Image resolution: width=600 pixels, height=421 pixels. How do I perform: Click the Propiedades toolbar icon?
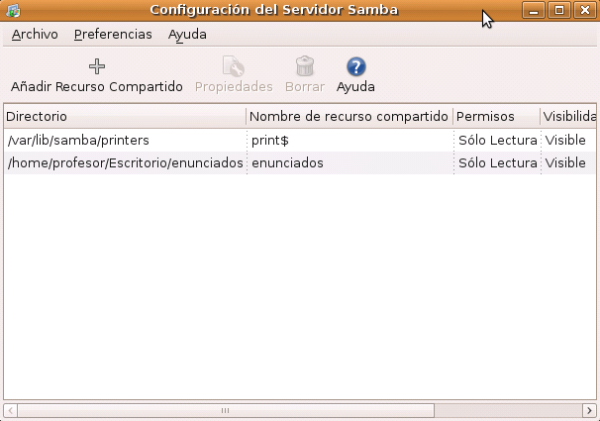click(233, 67)
